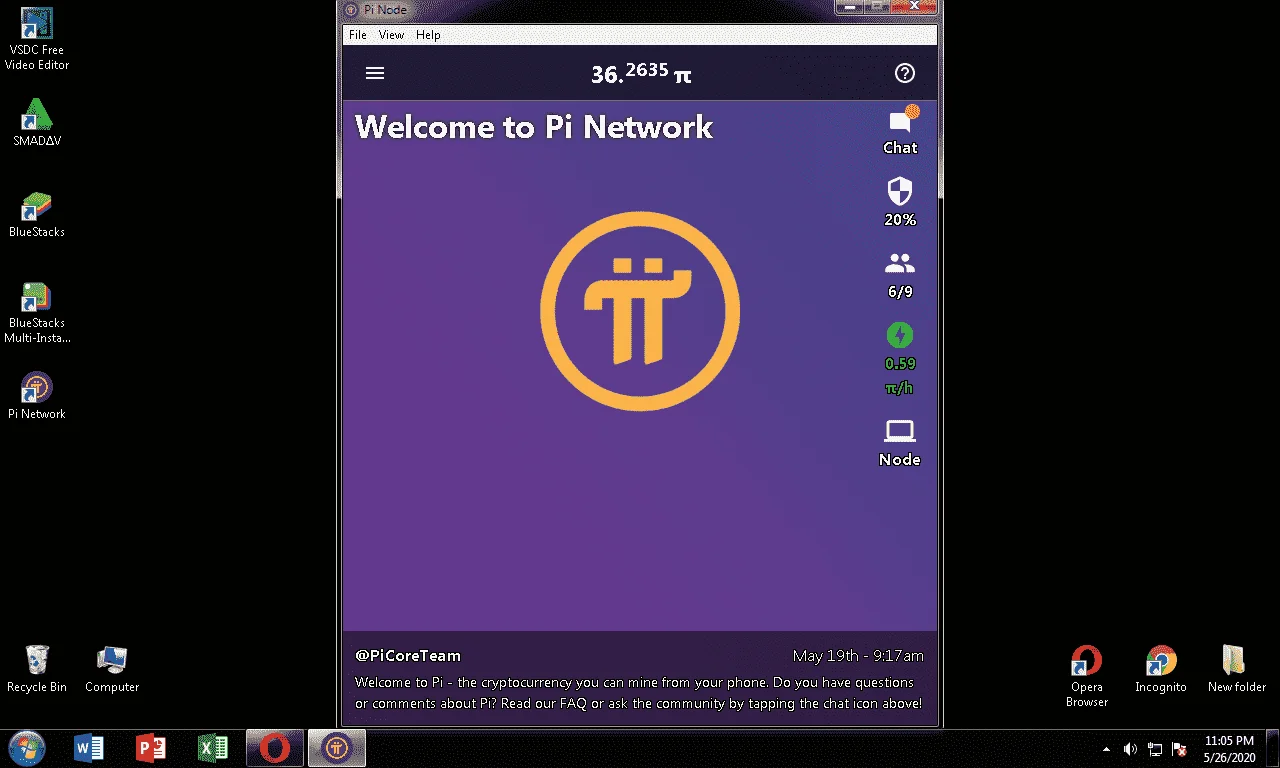View the earning team 6/9 icon
Viewport: 1280px width, 768px height.
900,276
